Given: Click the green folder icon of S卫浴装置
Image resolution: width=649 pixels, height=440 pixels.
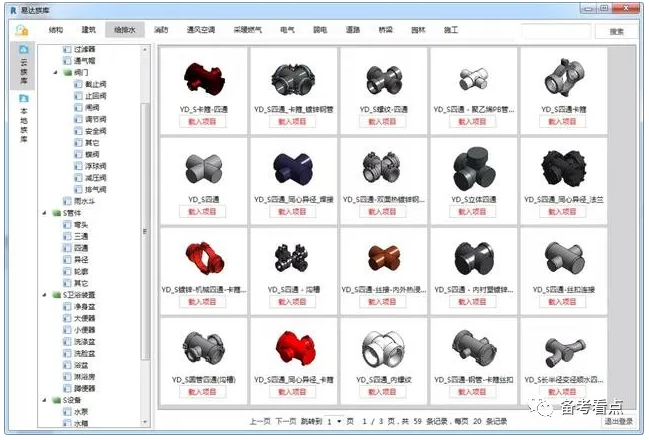Looking at the screenshot, I should (57, 295).
